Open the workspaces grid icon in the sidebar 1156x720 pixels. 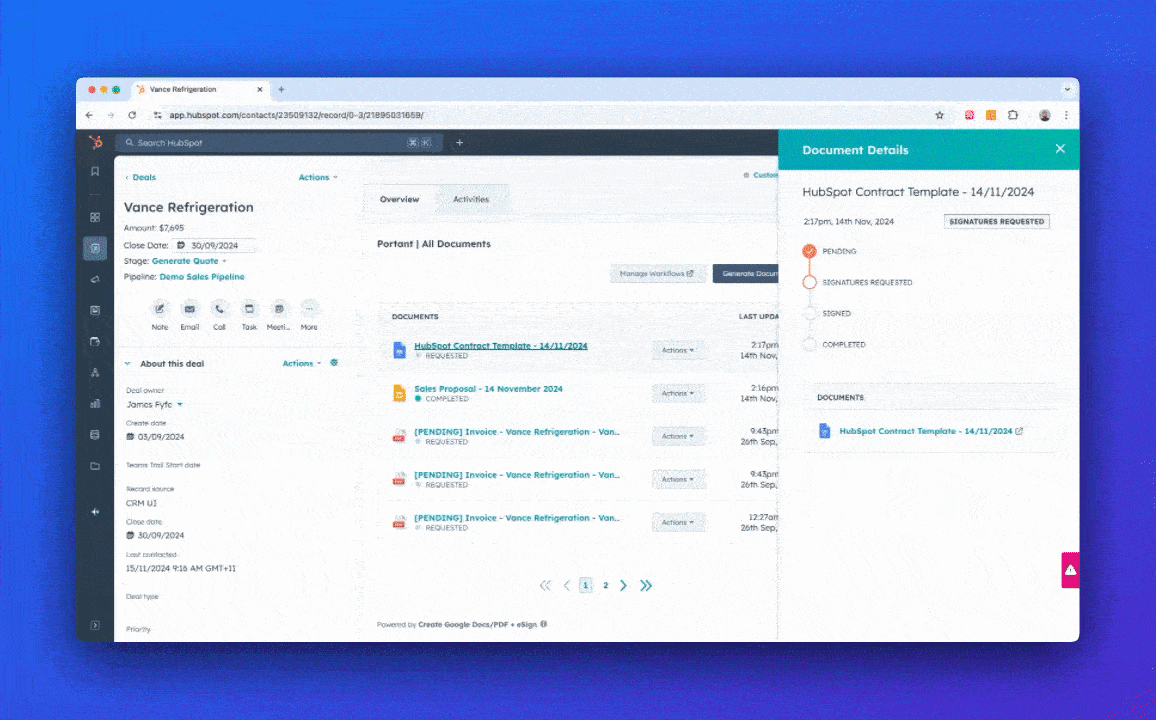tap(95, 217)
